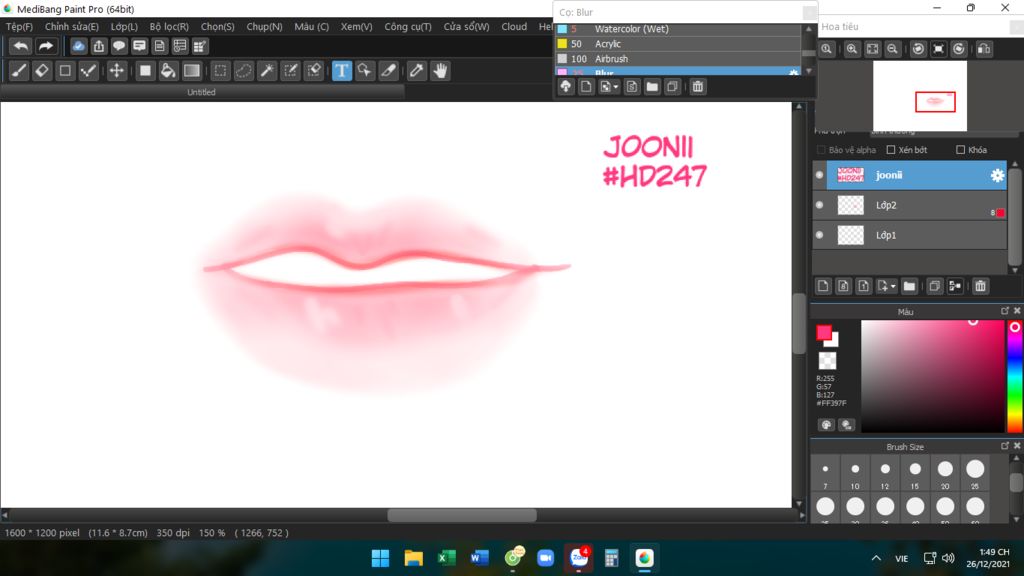Select the Shape tool square outline icon
Viewport: 1024px width, 576px height.
65,71
